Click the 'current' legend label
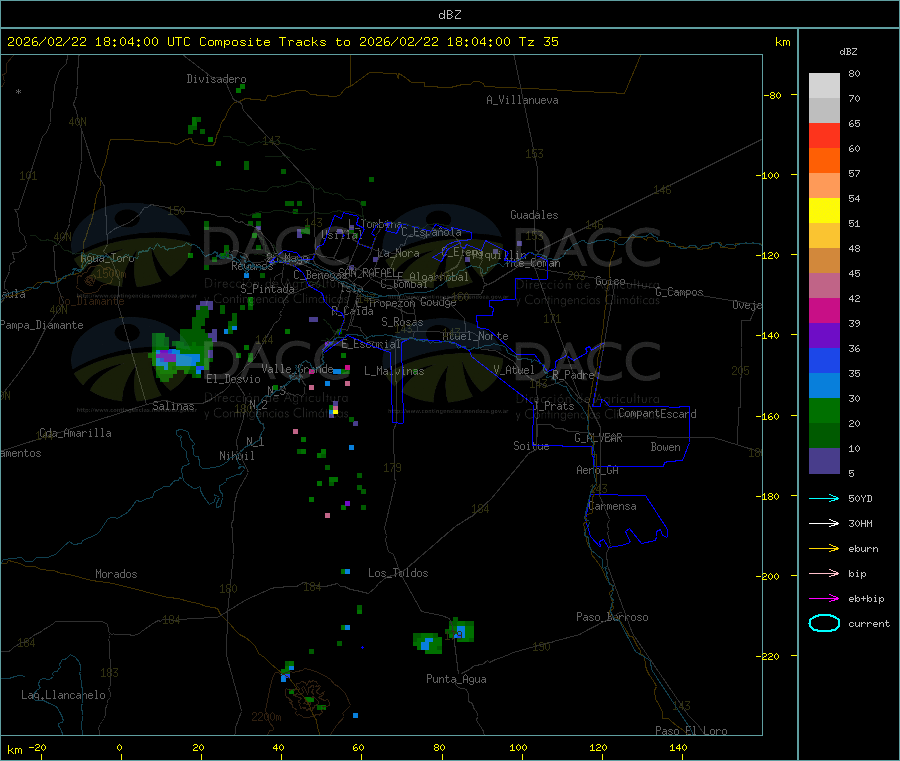The height and width of the screenshot is (761, 900). point(869,623)
